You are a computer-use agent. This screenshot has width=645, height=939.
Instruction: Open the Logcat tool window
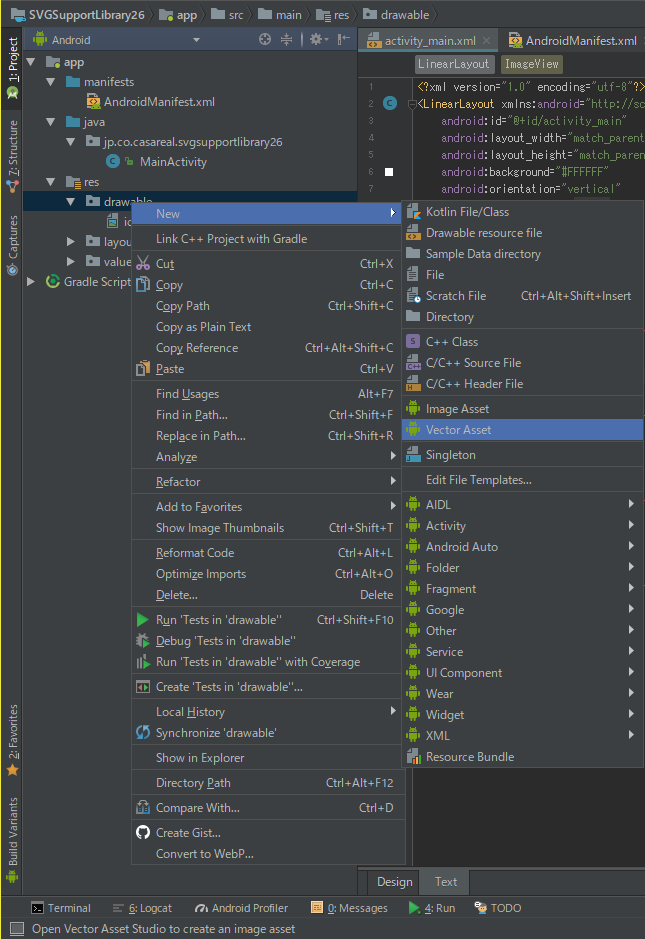pos(152,908)
